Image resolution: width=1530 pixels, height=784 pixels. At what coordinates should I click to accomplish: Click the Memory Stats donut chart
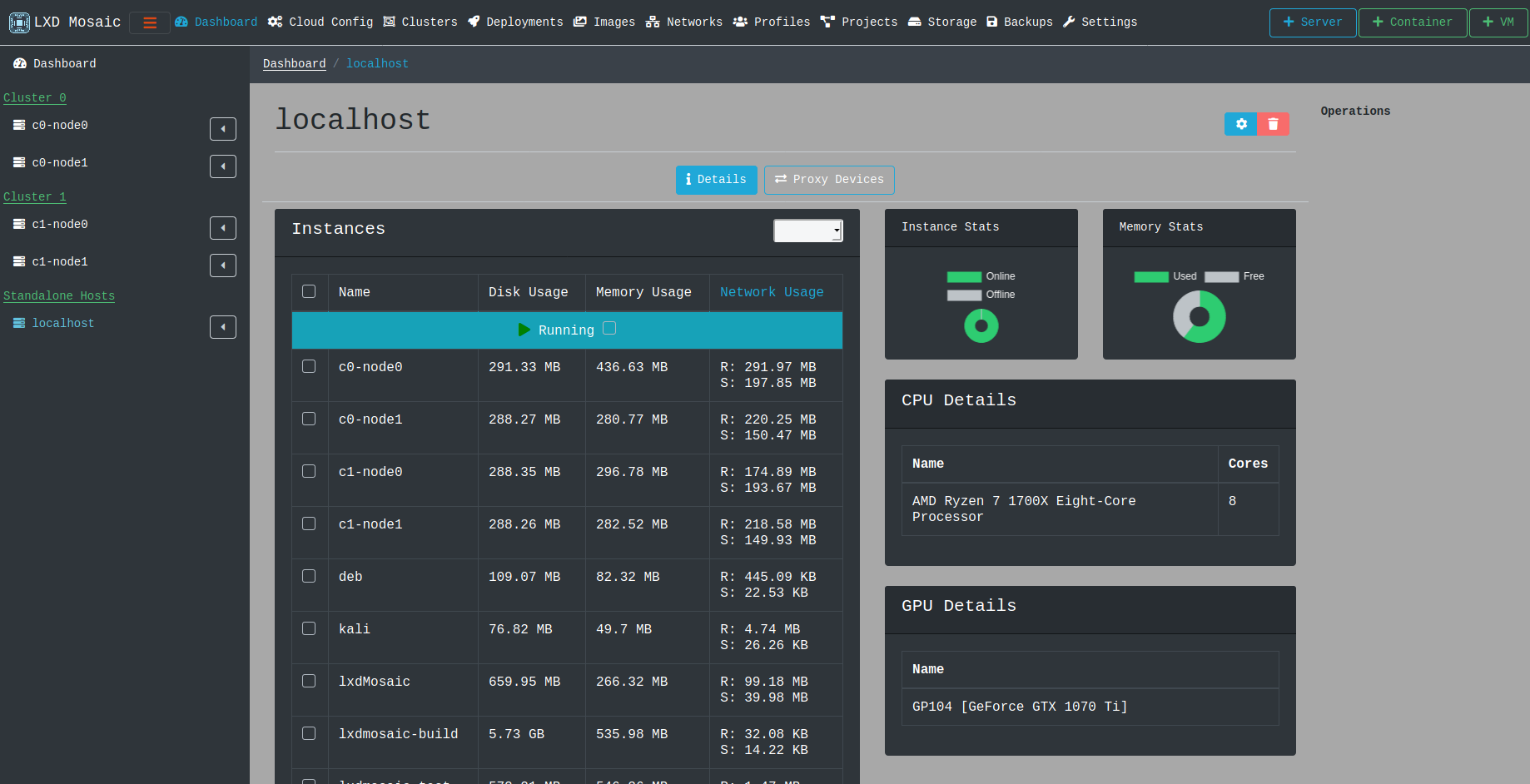[1199, 316]
